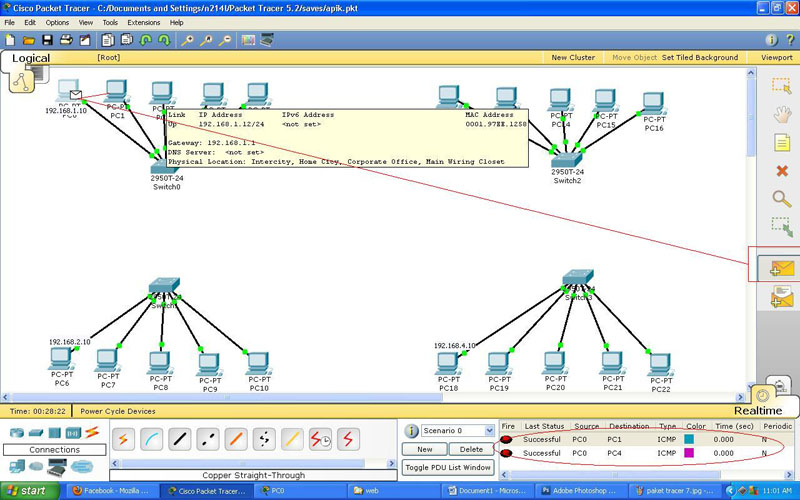Open the Drawing Palette icon

[248, 40]
